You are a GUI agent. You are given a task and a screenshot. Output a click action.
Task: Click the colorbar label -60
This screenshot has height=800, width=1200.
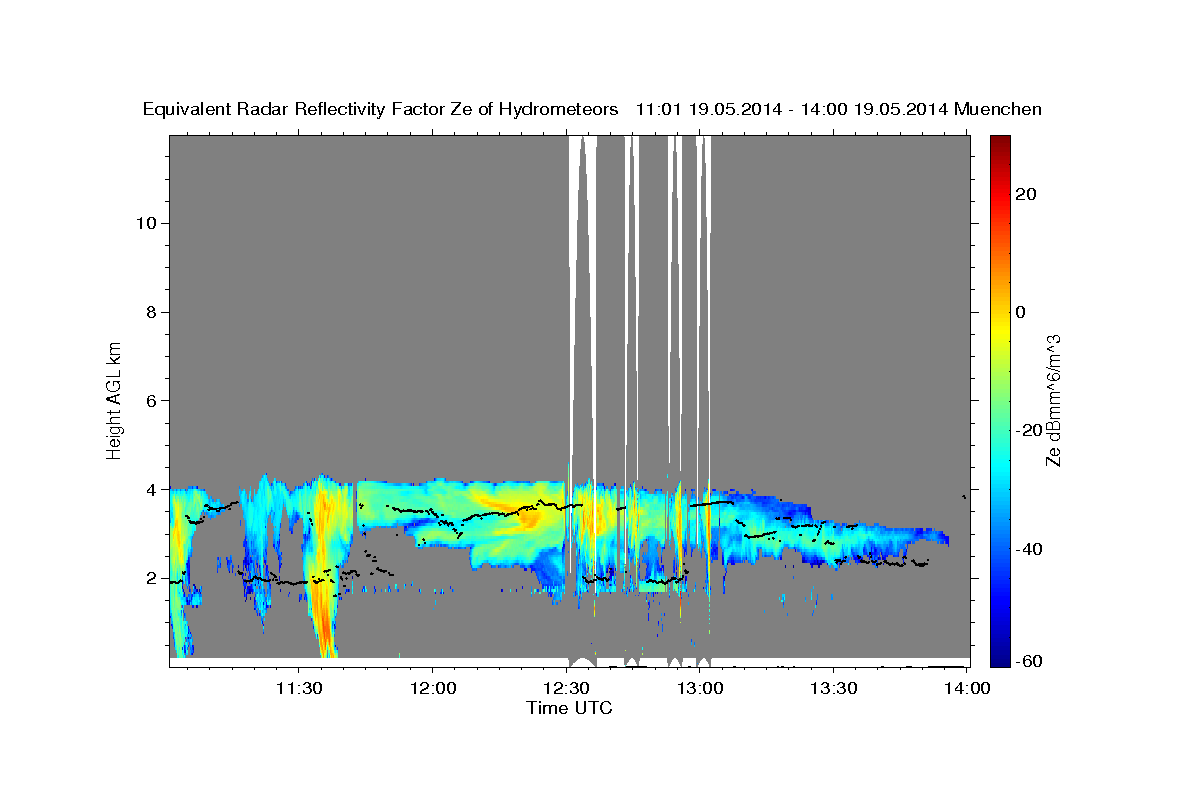pos(1029,660)
